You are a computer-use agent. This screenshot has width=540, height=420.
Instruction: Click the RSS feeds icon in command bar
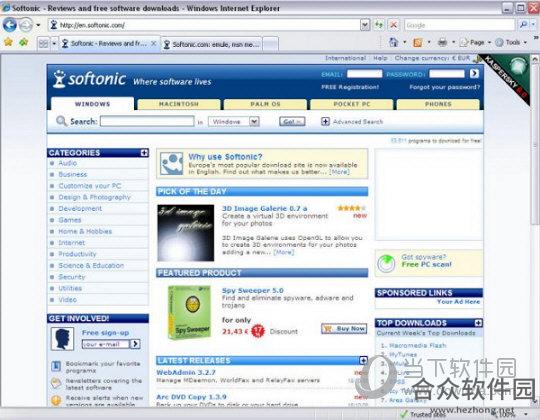[x=418, y=42]
